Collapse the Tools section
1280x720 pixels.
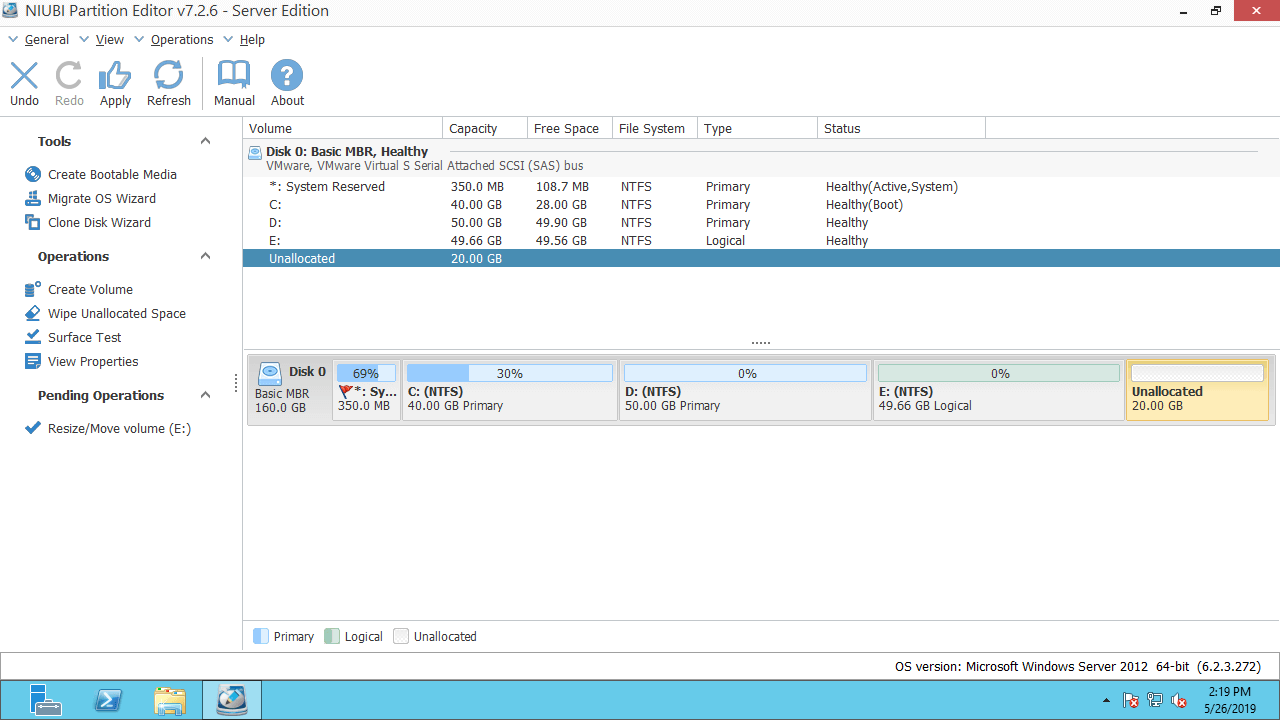pos(205,141)
